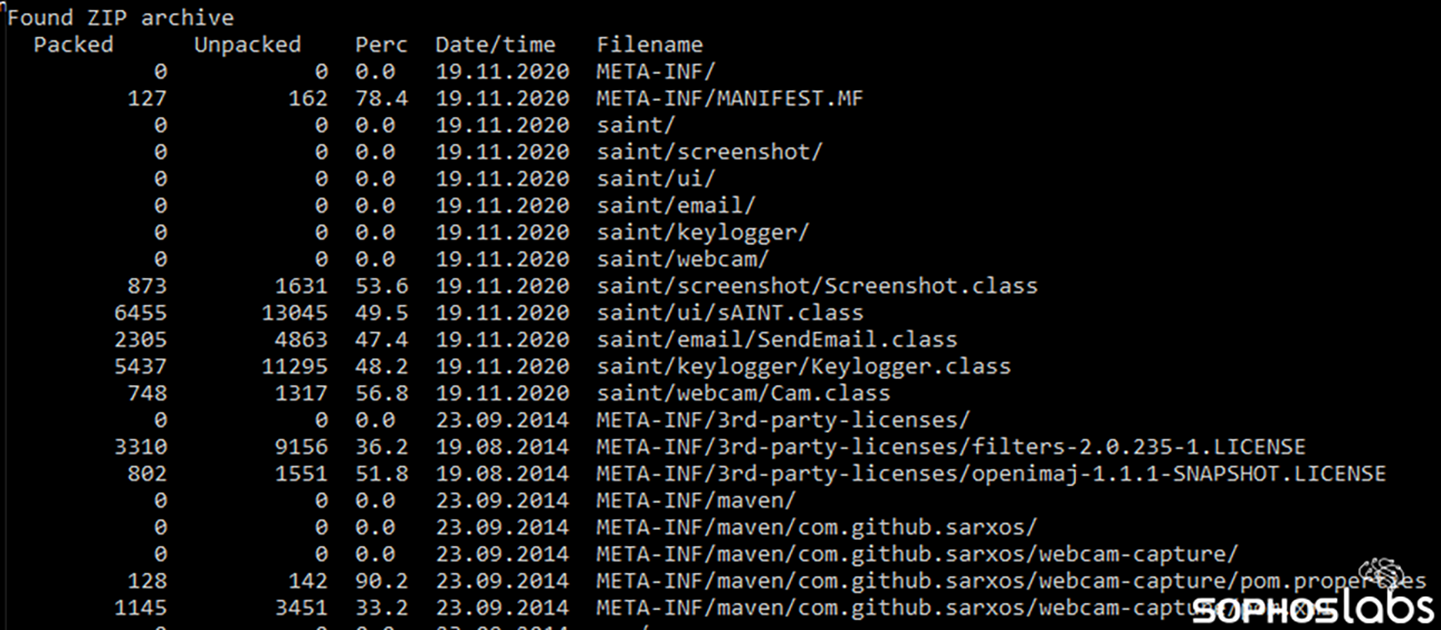Select the saint/email/ directory entry
This screenshot has height=630, width=1441.
[x=676, y=206]
